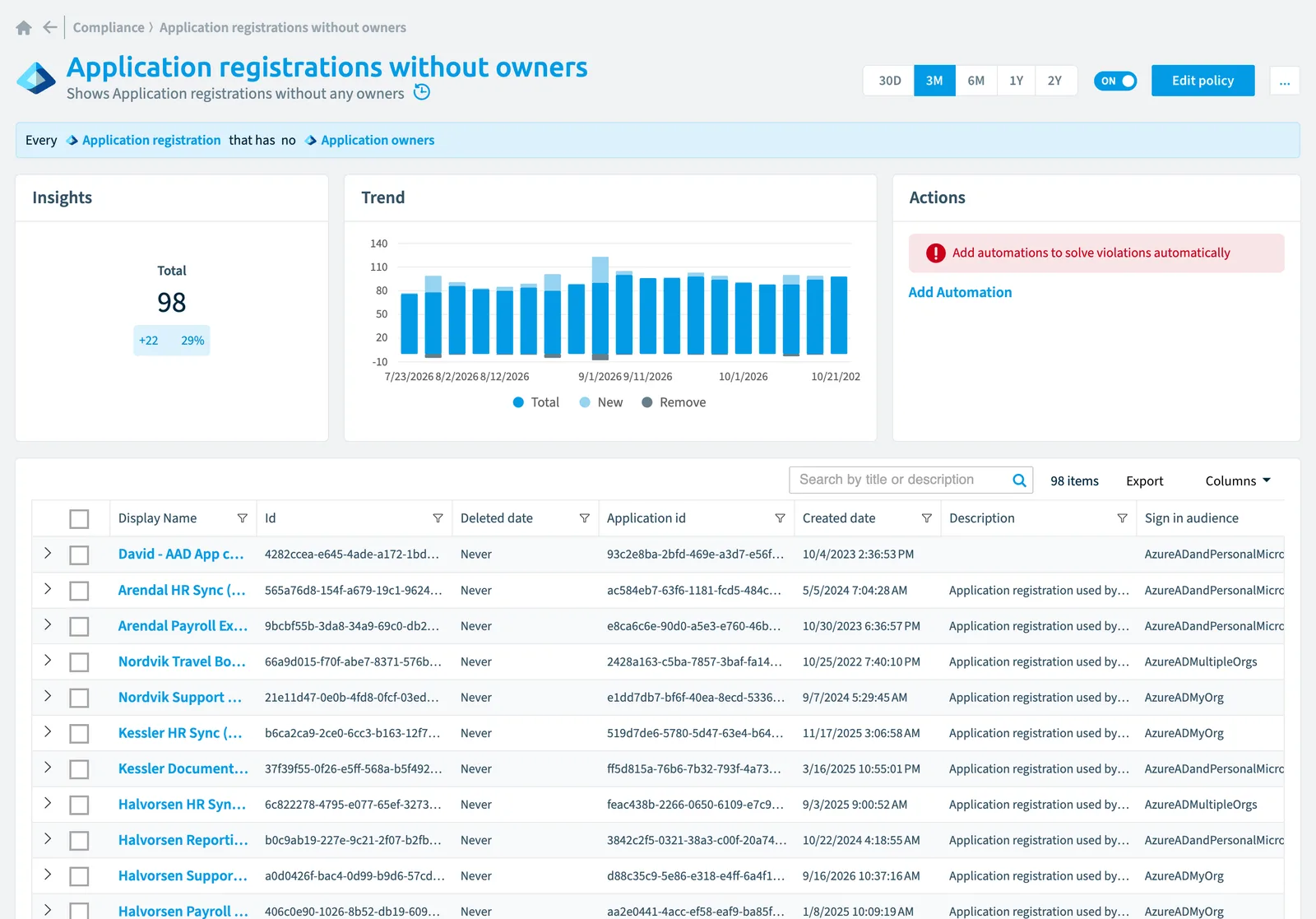Click the Application owners entity icon
1316x919 pixels.
tap(311, 141)
